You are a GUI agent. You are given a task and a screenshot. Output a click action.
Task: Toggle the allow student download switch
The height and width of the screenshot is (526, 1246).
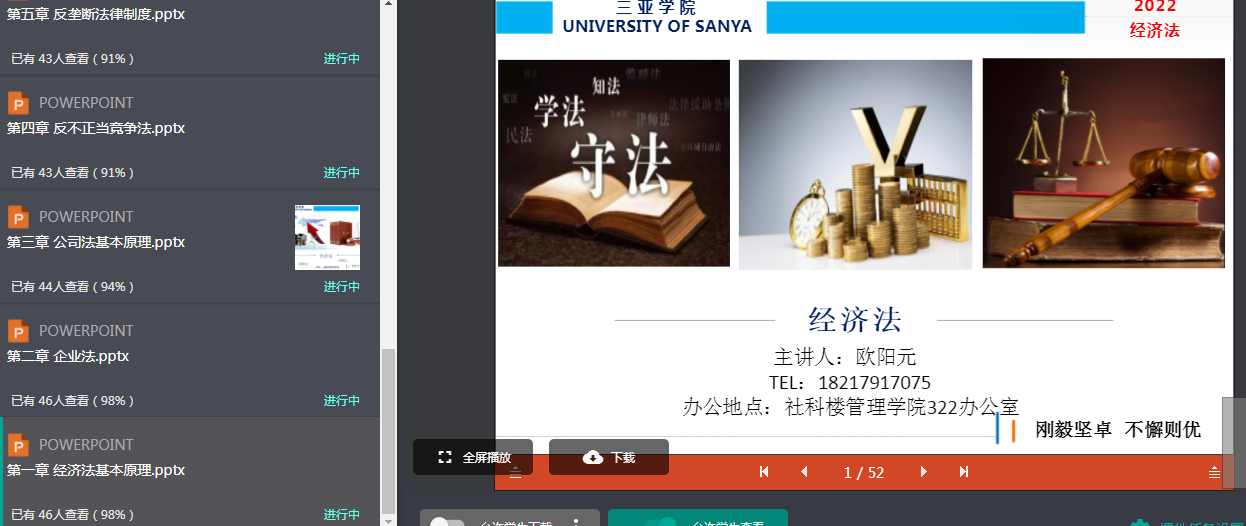click(445, 522)
